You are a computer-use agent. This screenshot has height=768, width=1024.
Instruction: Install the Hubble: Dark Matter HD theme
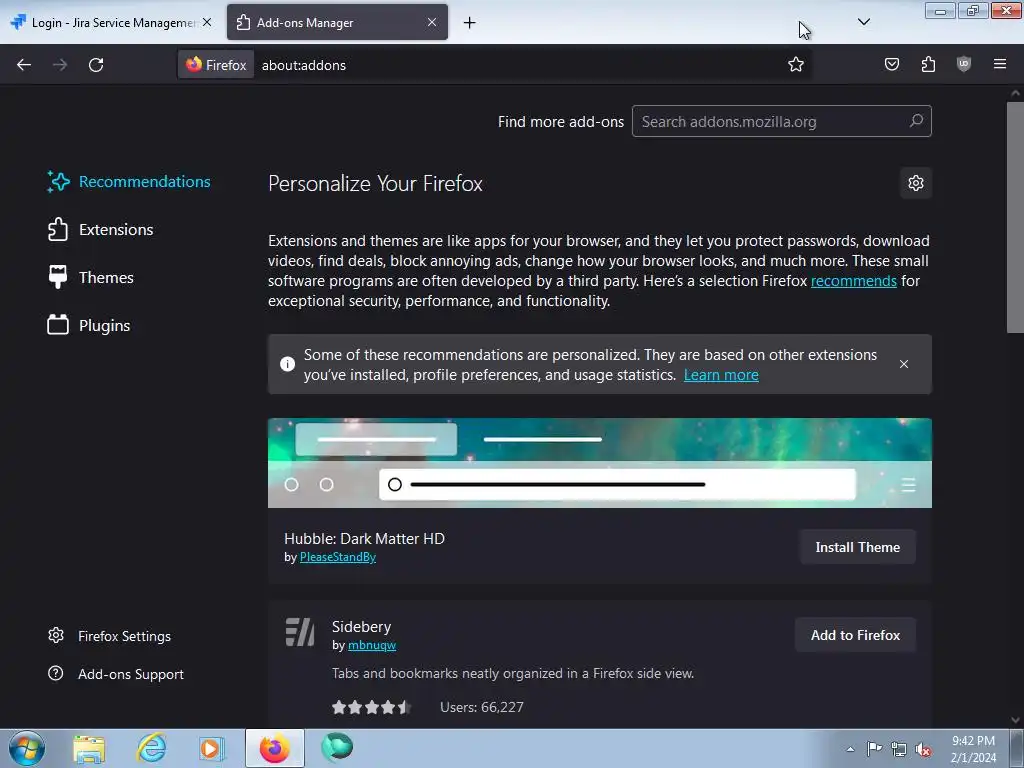pos(857,547)
